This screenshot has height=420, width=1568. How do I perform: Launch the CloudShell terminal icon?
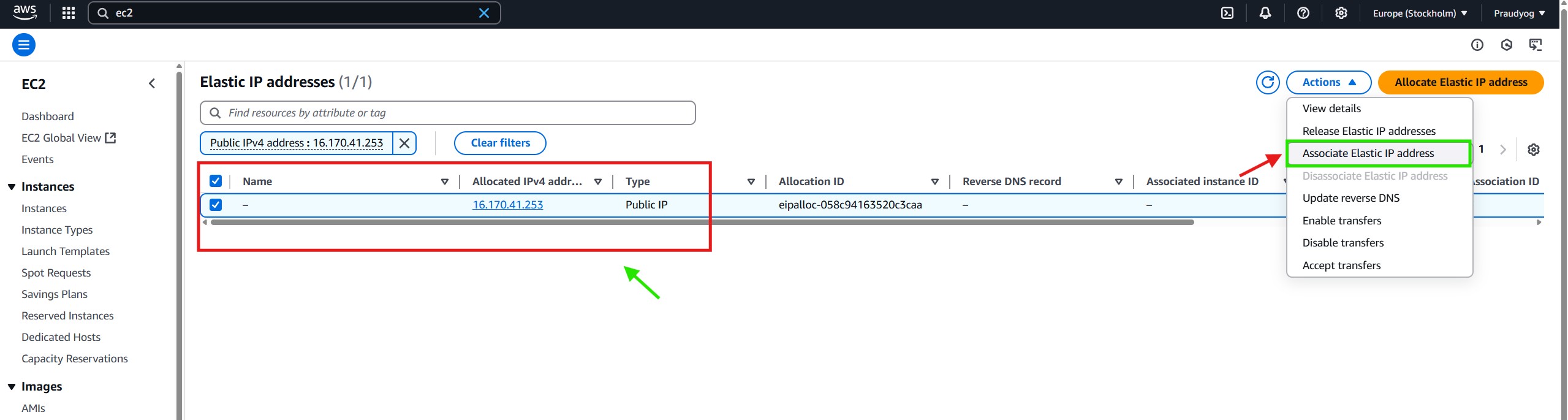(1227, 13)
